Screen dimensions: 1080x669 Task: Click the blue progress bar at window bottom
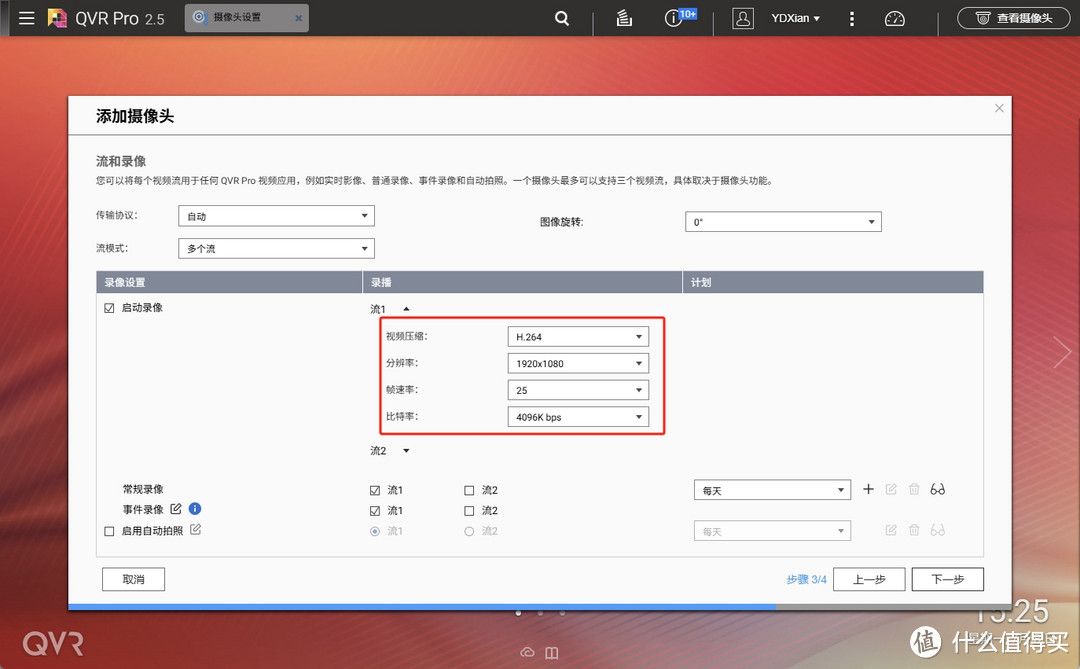pyautogui.click(x=420, y=606)
